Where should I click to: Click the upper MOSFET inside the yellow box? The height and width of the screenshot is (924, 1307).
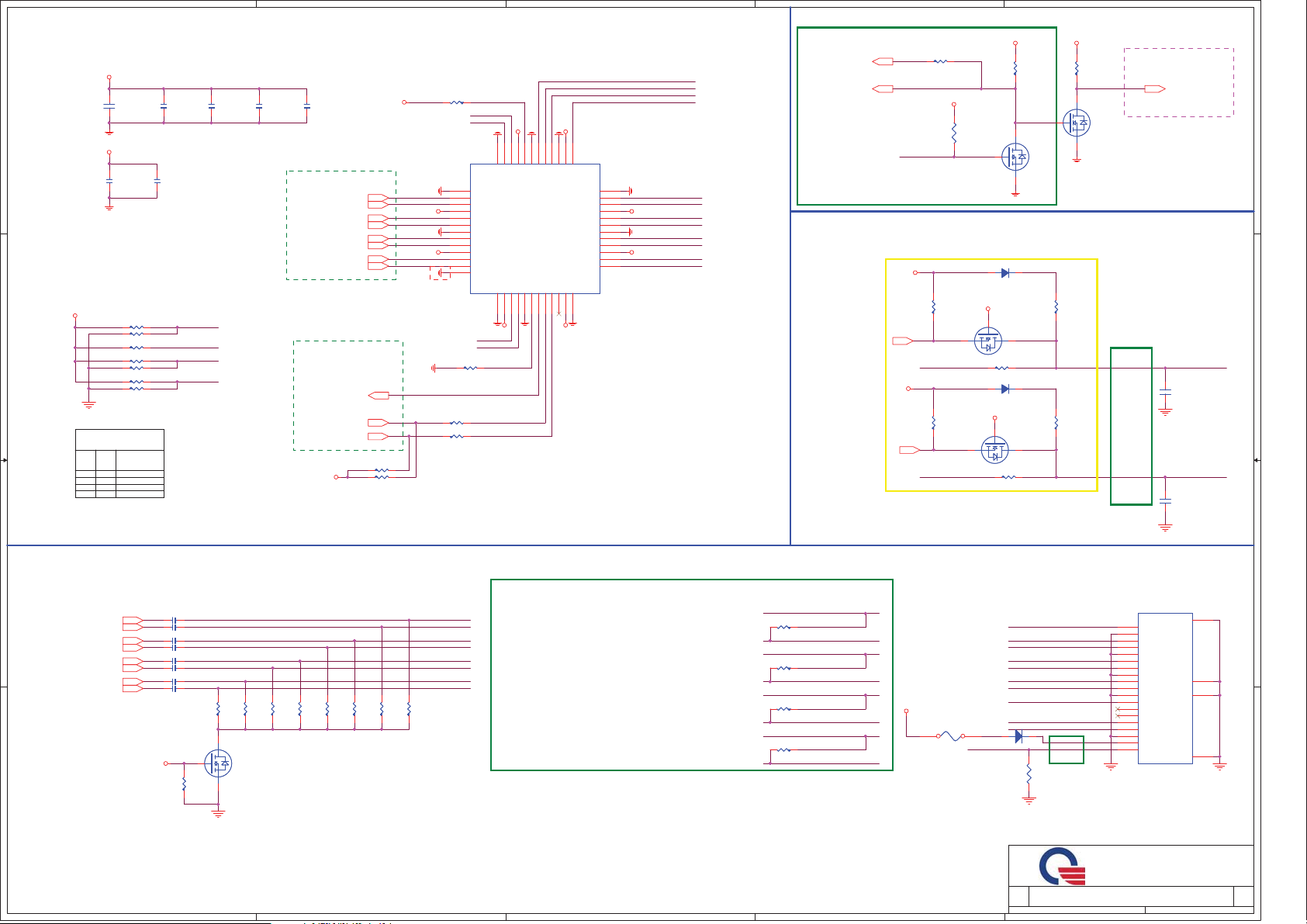987,341
